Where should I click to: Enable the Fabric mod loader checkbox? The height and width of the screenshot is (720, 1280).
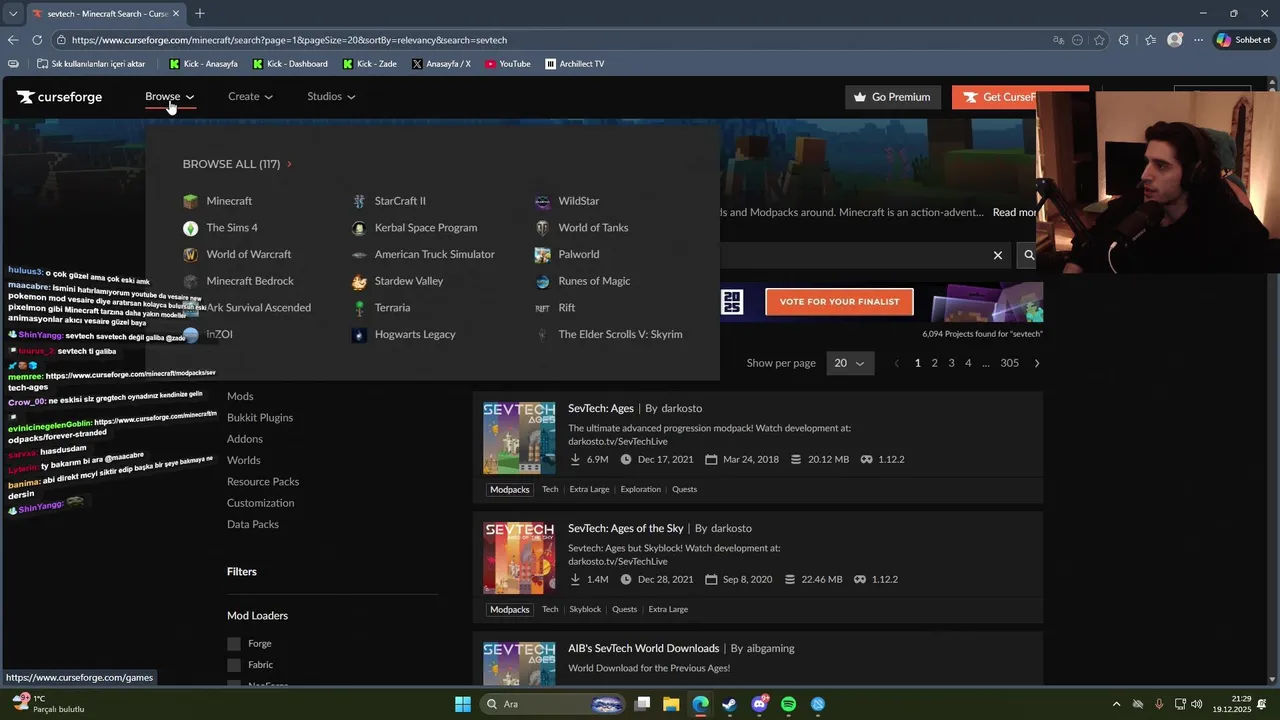(234, 665)
